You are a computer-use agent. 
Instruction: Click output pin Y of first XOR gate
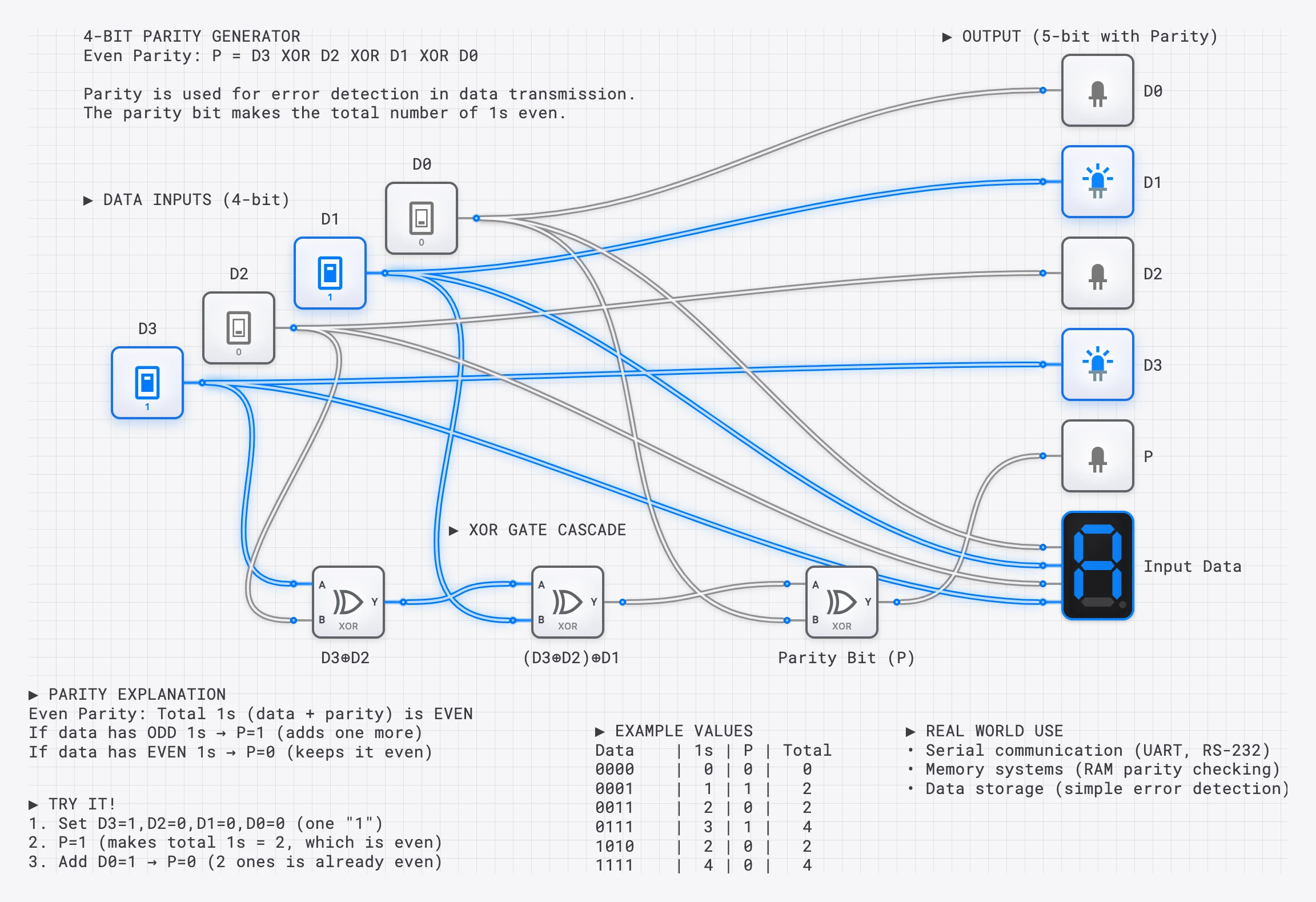[x=403, y=602]
